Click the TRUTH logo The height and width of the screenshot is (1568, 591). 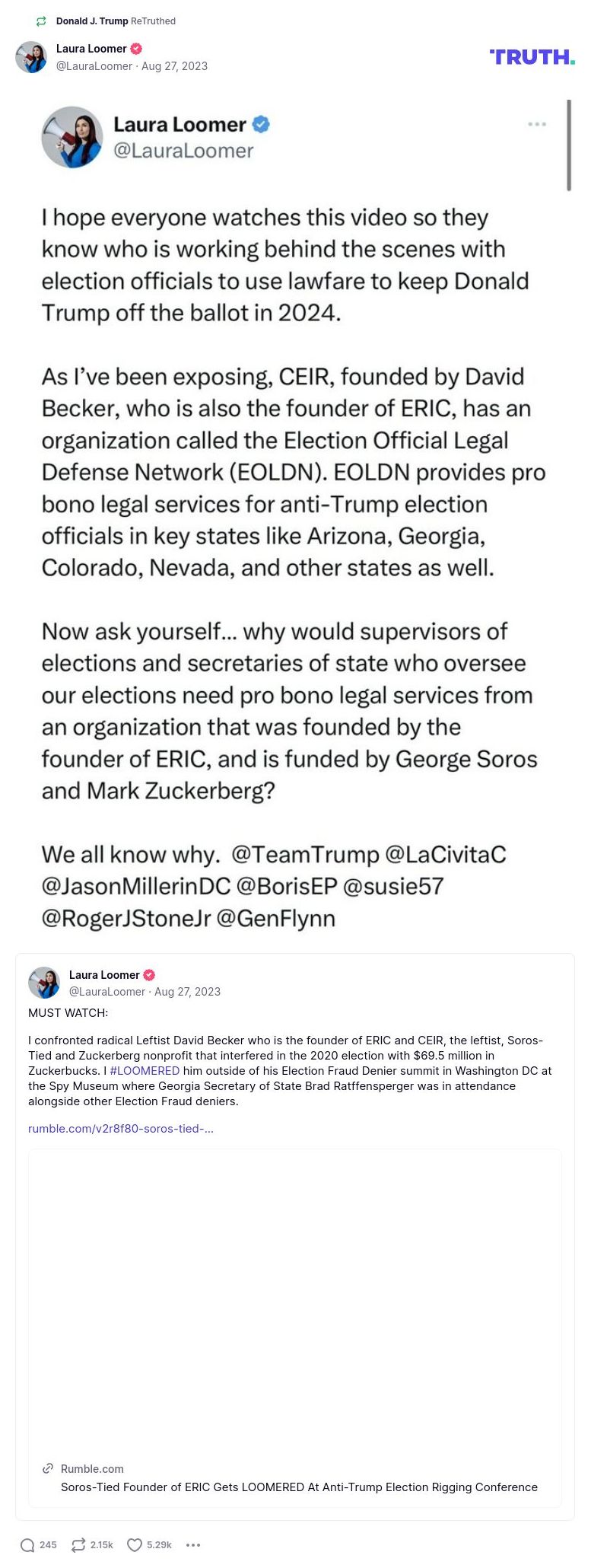point(532,57)
